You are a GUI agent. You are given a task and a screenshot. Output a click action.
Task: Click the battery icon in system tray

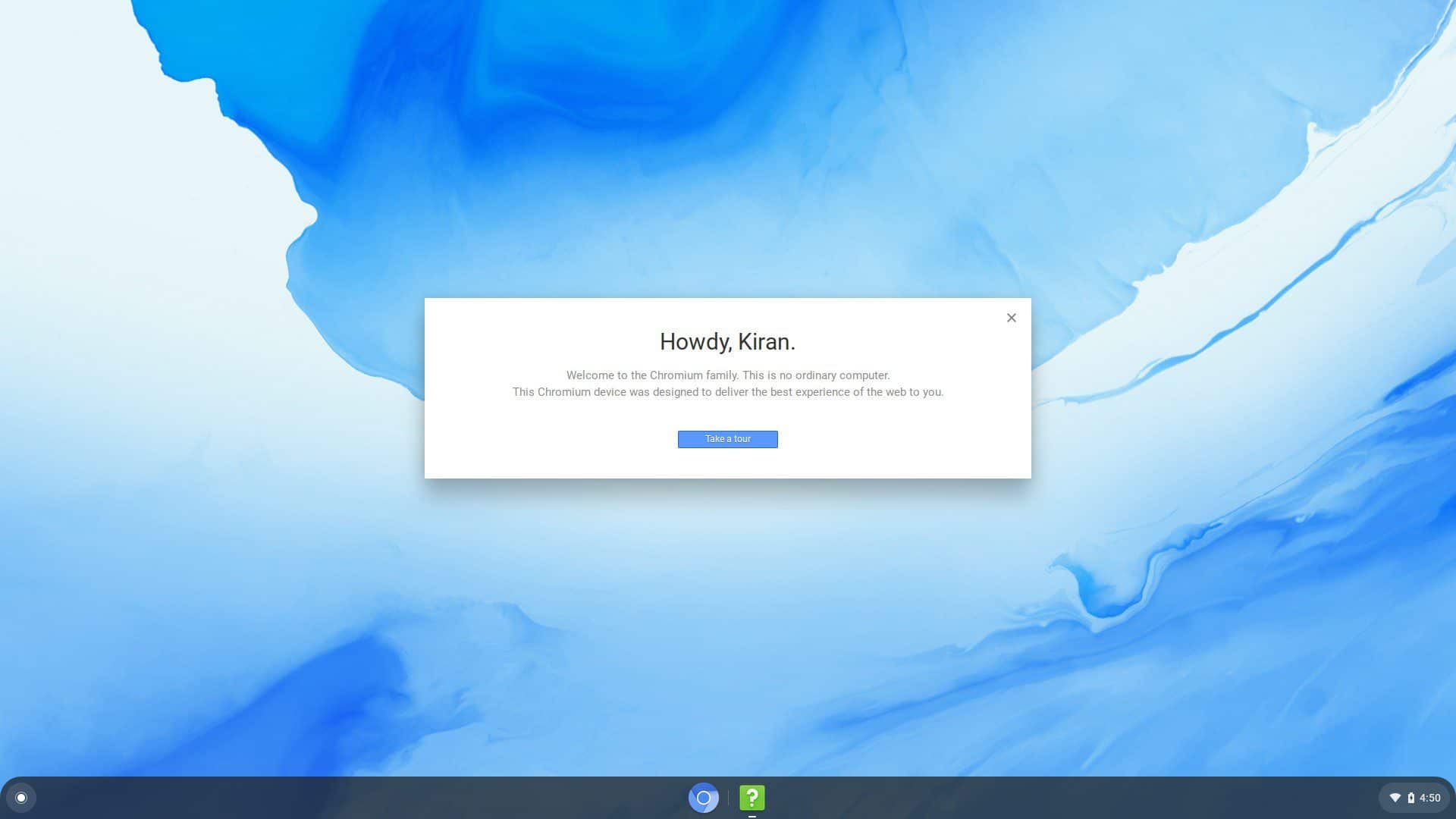(1411, 798)
